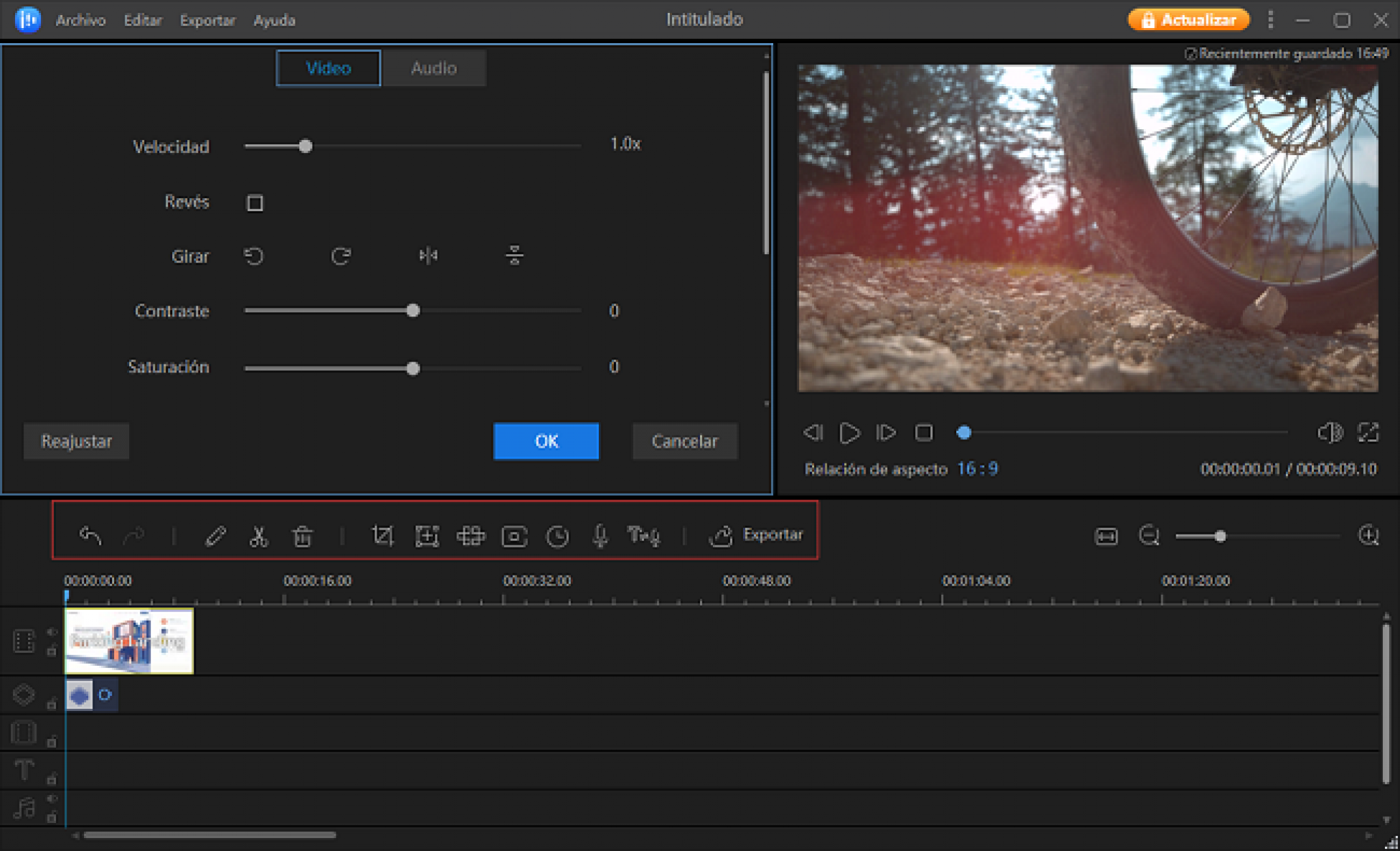The width and height of the screenshot is (1400, 851).
Task: Start a voice-over with the Microphone icon
Action: point(600,537)
